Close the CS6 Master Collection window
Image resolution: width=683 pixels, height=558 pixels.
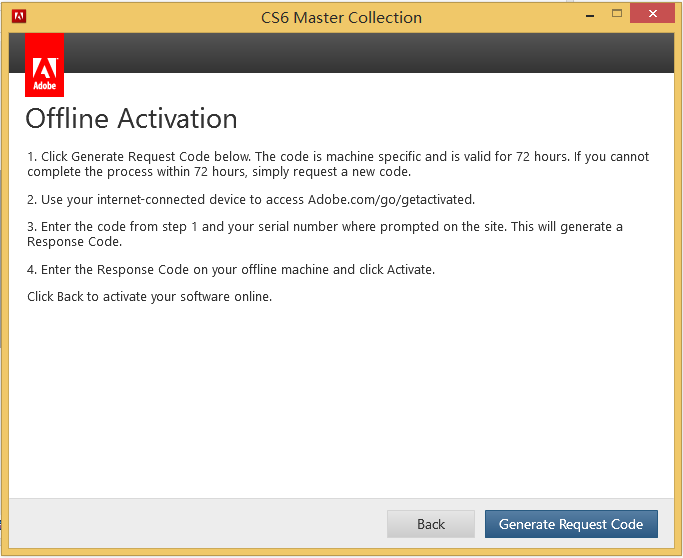(653, 14)
